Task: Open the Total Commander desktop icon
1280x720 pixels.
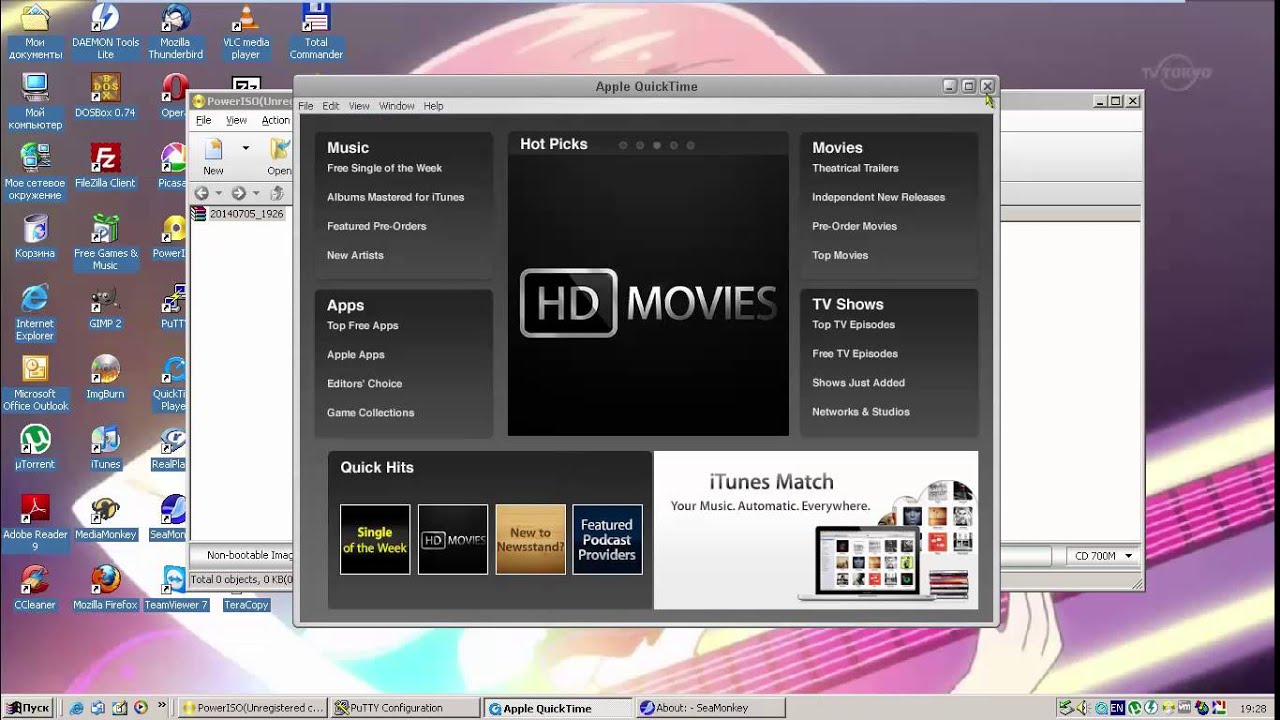Action: [x=316, y=31]
